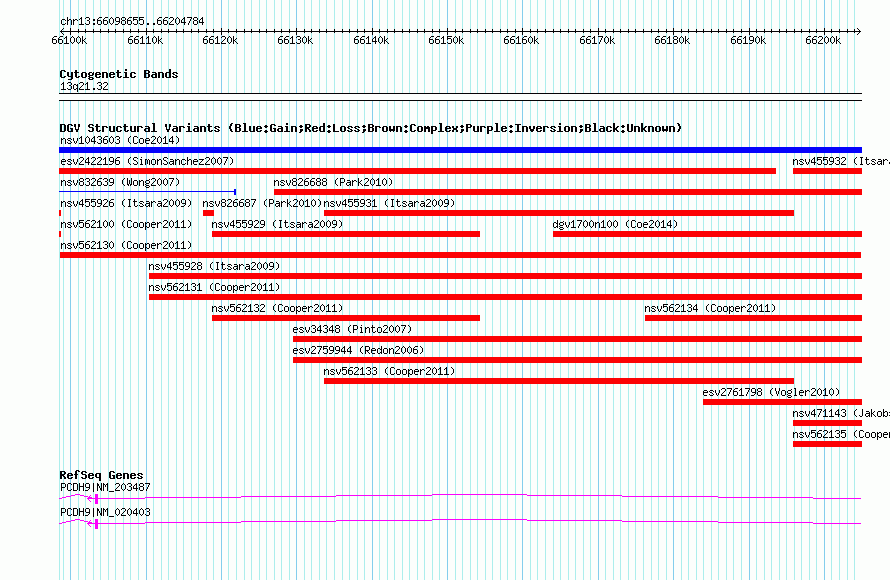Click dgv1700n100 (Coe2014) variant label
The height and width of the screenshot is (580, 890).
pyautogui.click(x=615, y=224)
